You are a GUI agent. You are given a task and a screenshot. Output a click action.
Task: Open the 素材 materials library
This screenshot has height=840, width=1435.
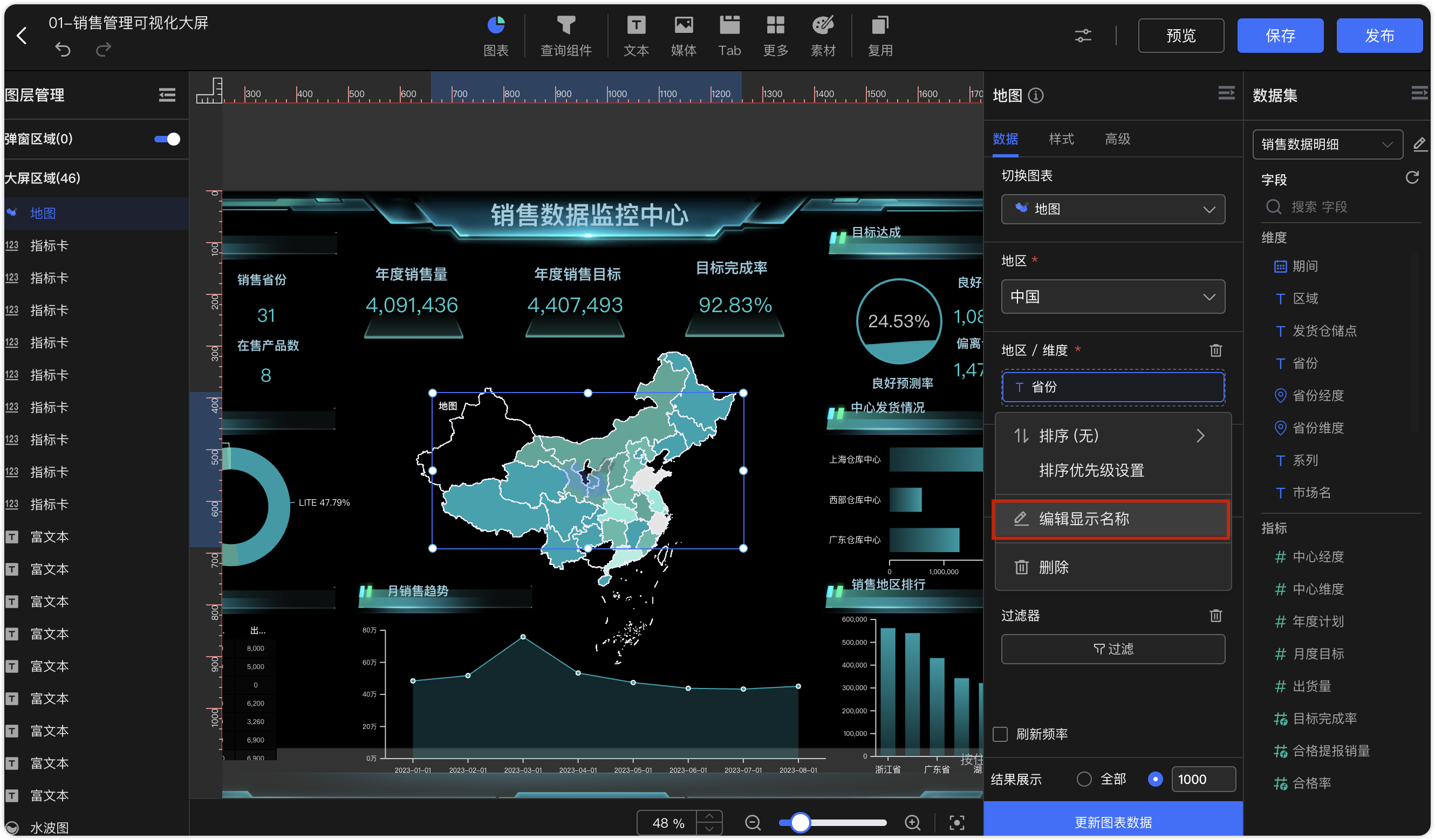[823, 36]
